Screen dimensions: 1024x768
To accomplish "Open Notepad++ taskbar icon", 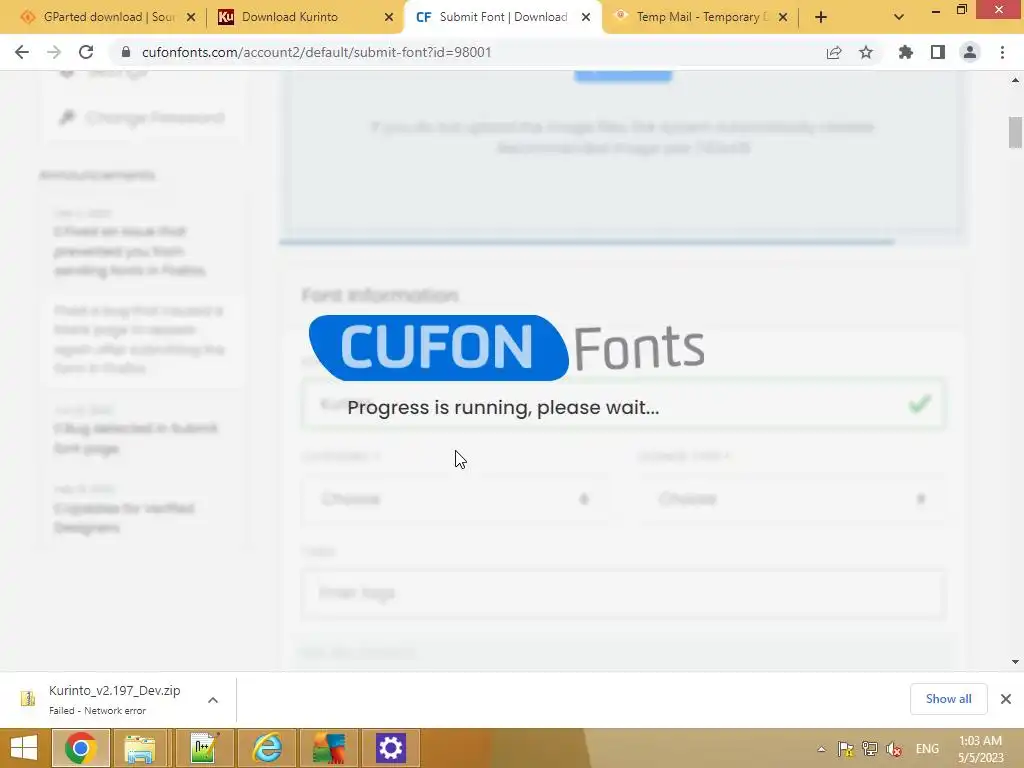I will point(204,748).
